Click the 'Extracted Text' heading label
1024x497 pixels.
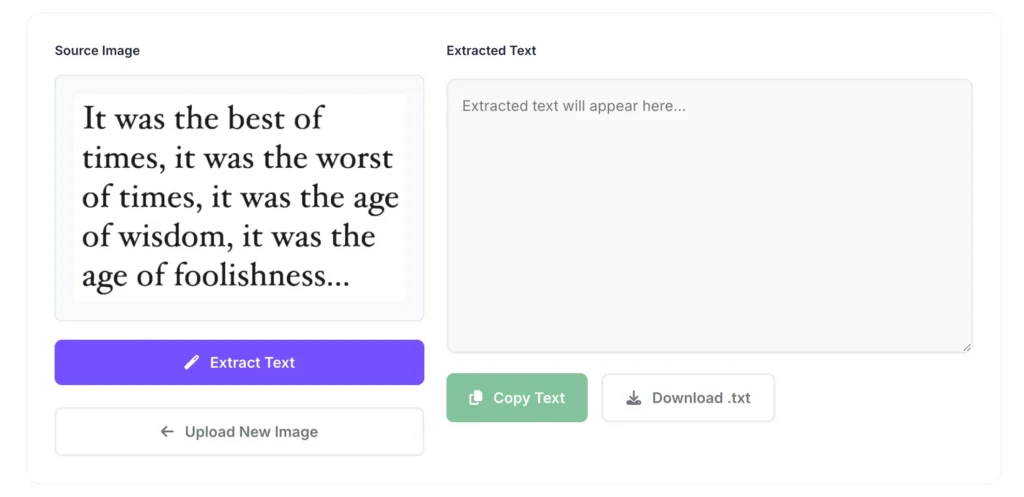[x=491, y=51]
